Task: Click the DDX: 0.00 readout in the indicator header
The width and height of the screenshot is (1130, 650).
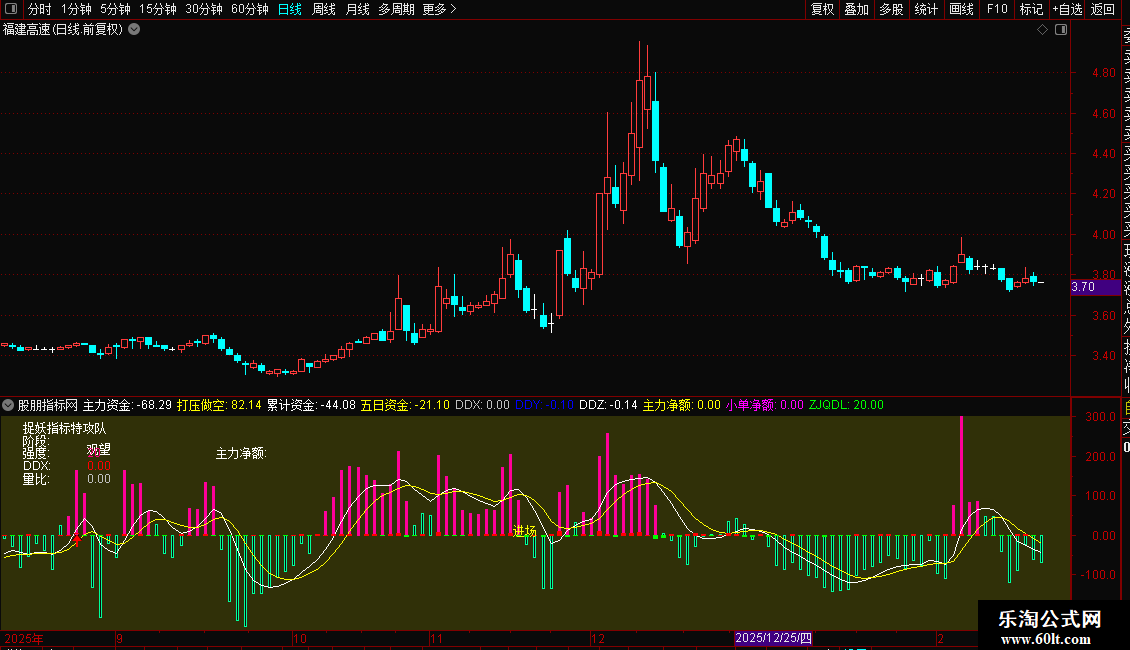Action: pyautogui.click(x=482, y=405)
